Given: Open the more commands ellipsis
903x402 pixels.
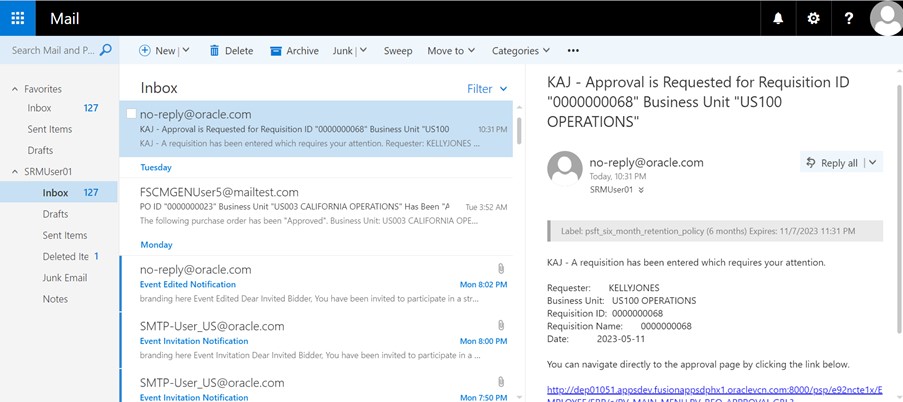Looking at the screenshot, I should [572, 51].
